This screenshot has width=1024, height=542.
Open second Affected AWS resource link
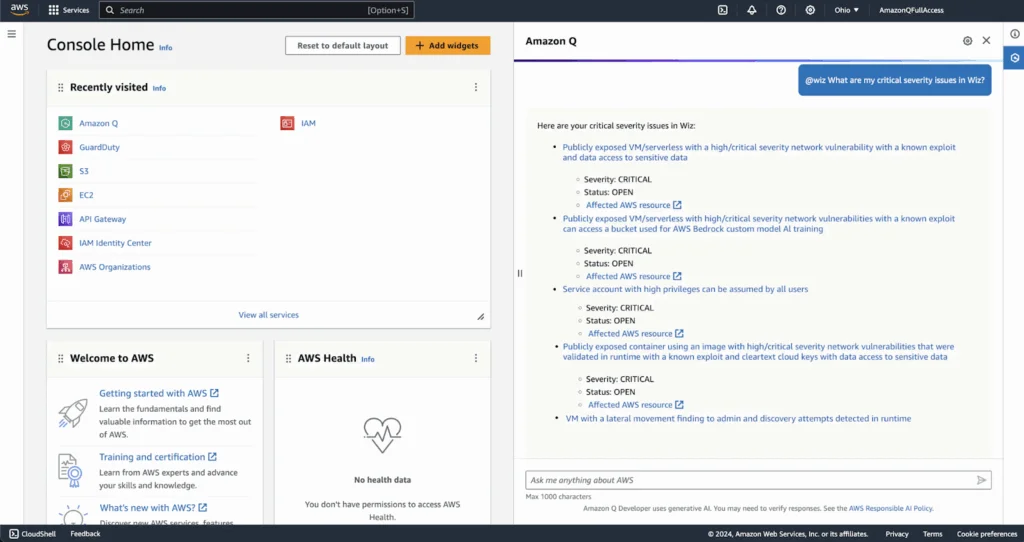[633, 276]
